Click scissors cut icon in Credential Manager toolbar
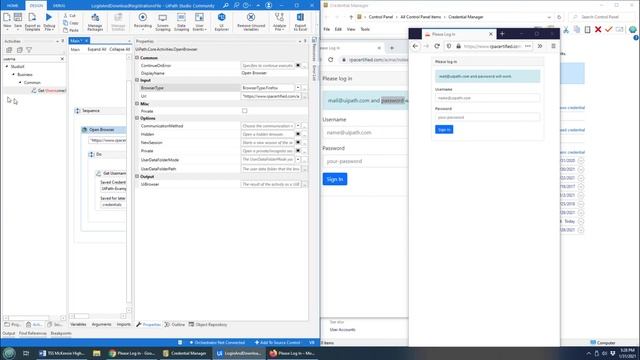Screen dimensions: 640x360 pos(566,29)
